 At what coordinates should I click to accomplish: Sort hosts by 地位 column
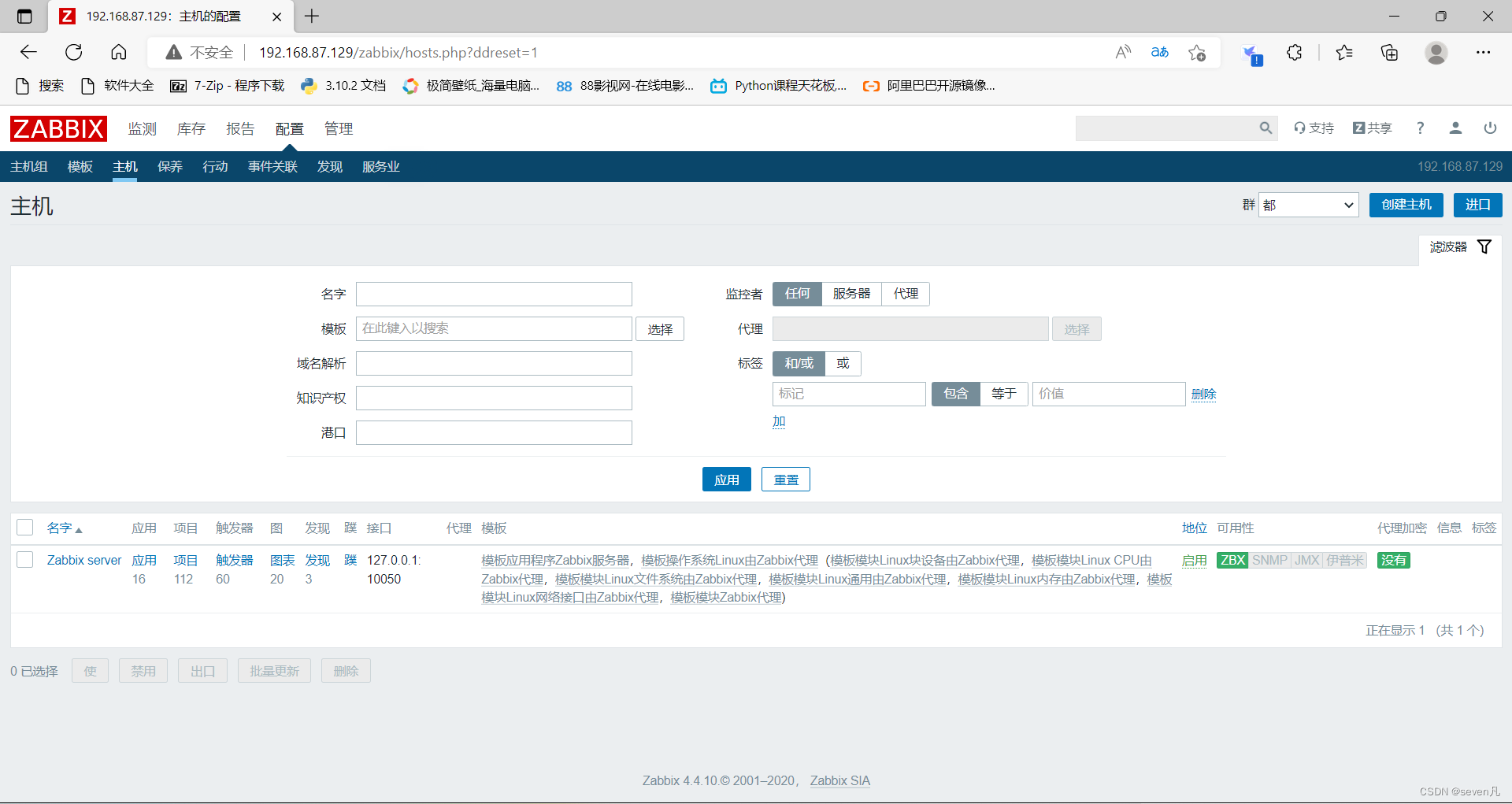[1194, 528]
